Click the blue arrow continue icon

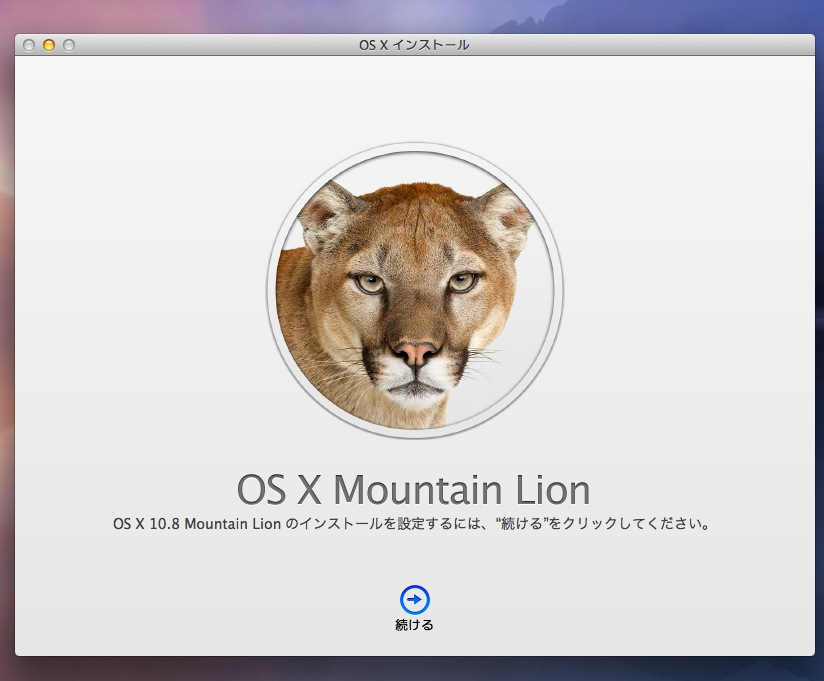click(x=415, y=600)
